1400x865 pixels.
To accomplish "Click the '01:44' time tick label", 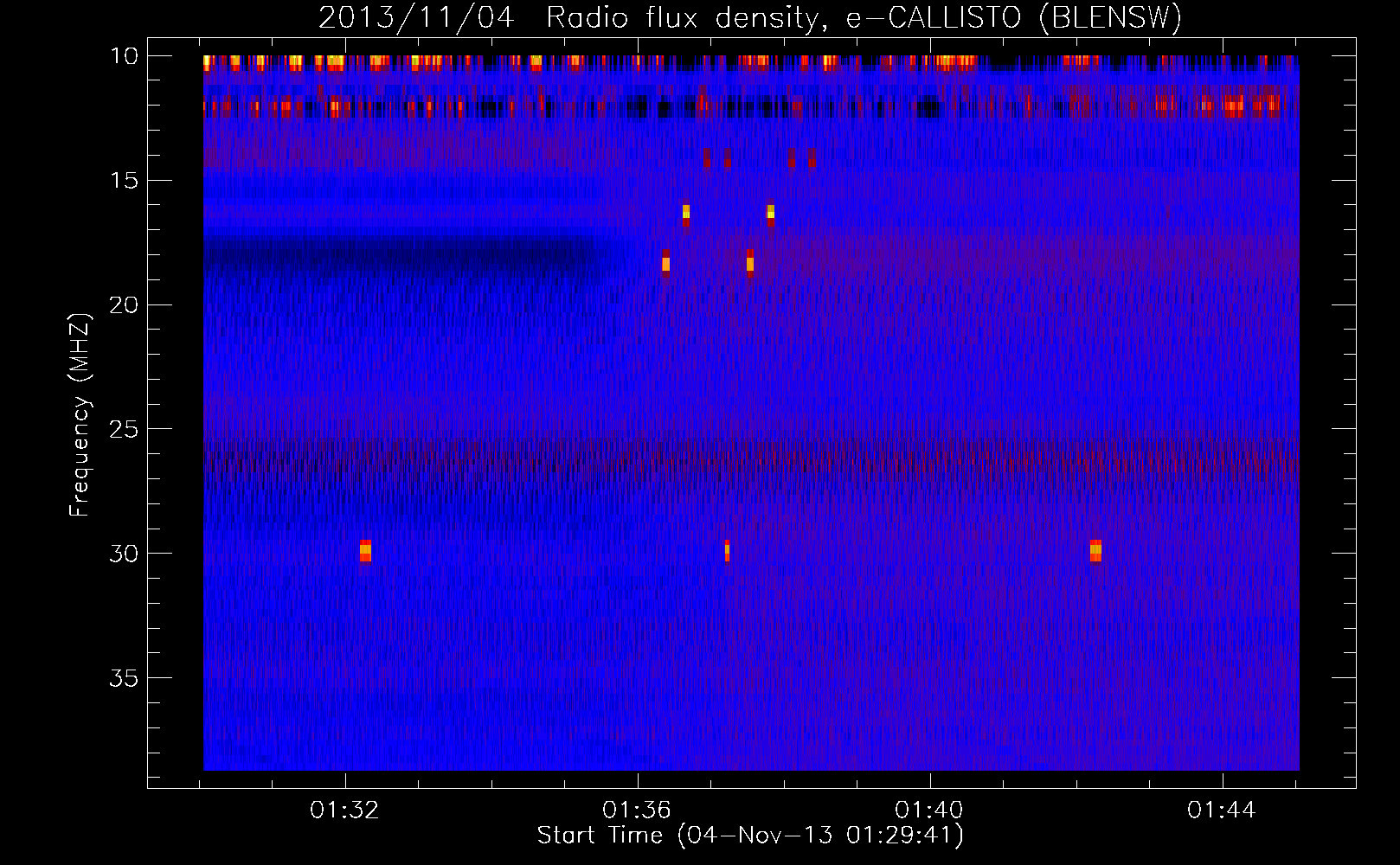I will pyautogui.click(x=1222, y=811).
